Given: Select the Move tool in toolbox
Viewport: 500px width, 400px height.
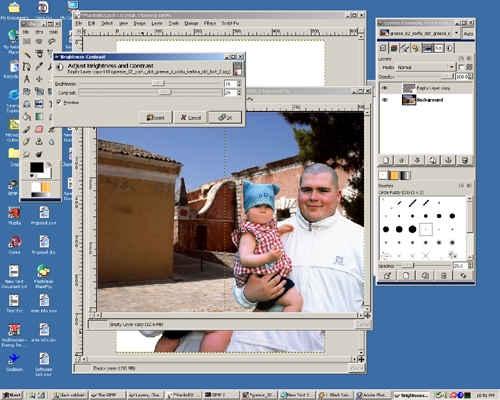Looking at the screenshot, I should tap(39, 79).
